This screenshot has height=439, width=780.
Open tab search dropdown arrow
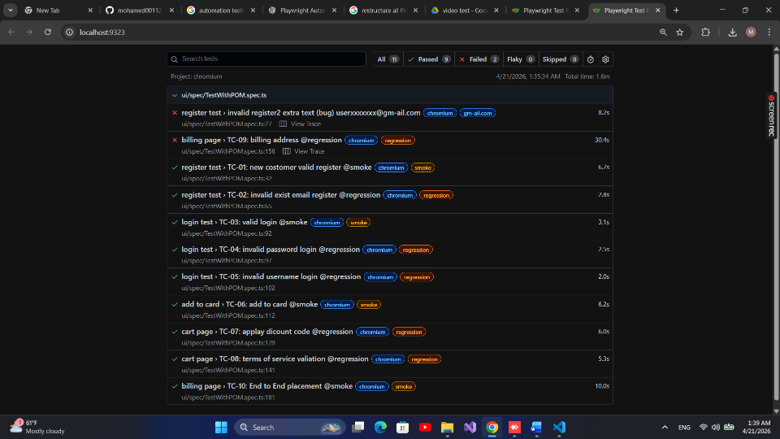click(x=10, y=10)
